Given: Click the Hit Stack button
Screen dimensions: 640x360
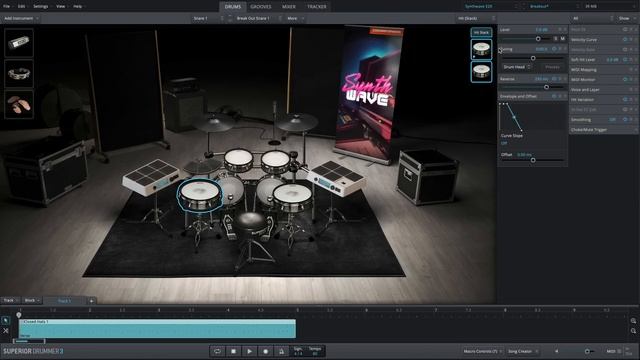Looking at the screenshot, I should click(481, 32).
